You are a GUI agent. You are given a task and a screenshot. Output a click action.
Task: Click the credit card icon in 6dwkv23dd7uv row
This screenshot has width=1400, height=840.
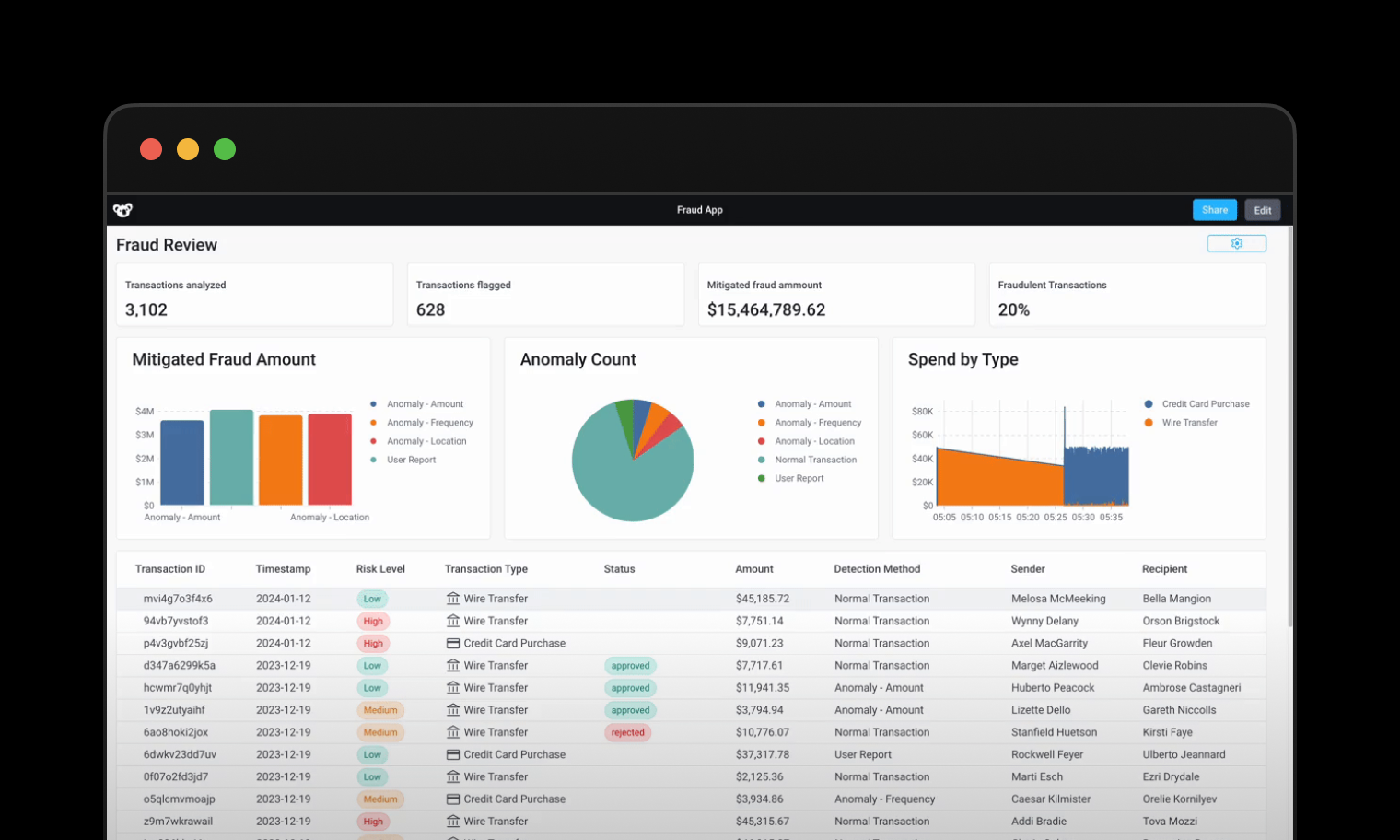[453, 754]
